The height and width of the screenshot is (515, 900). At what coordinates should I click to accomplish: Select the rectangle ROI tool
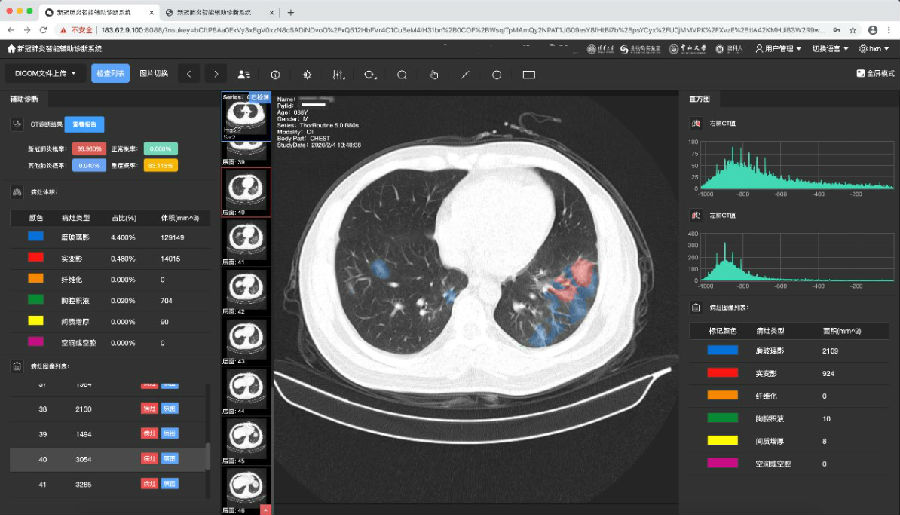[x=529, y=74]
